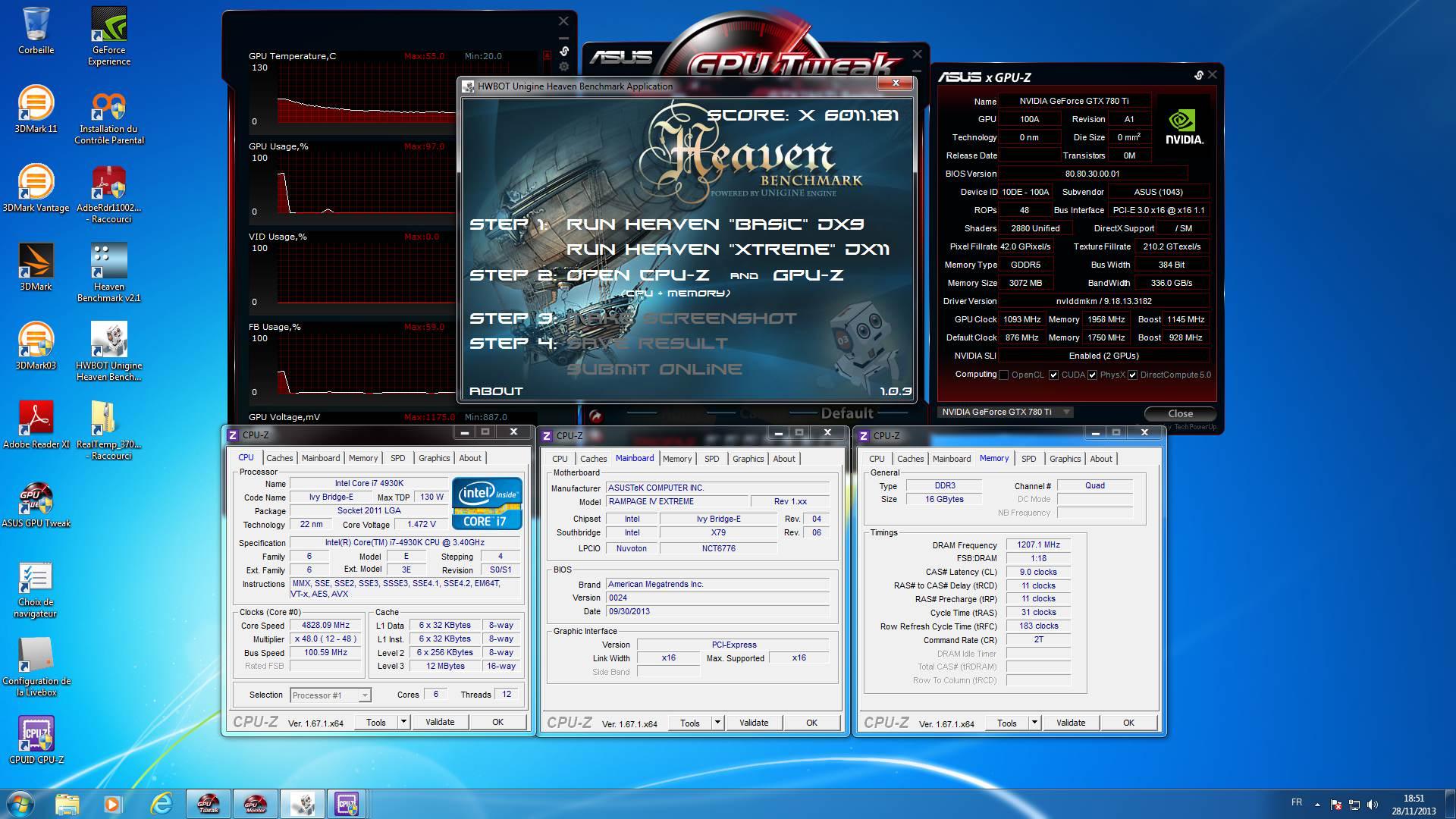Launch ASUS GPU Tweak from desktop

pyautogui.click(x=36, y=504)
